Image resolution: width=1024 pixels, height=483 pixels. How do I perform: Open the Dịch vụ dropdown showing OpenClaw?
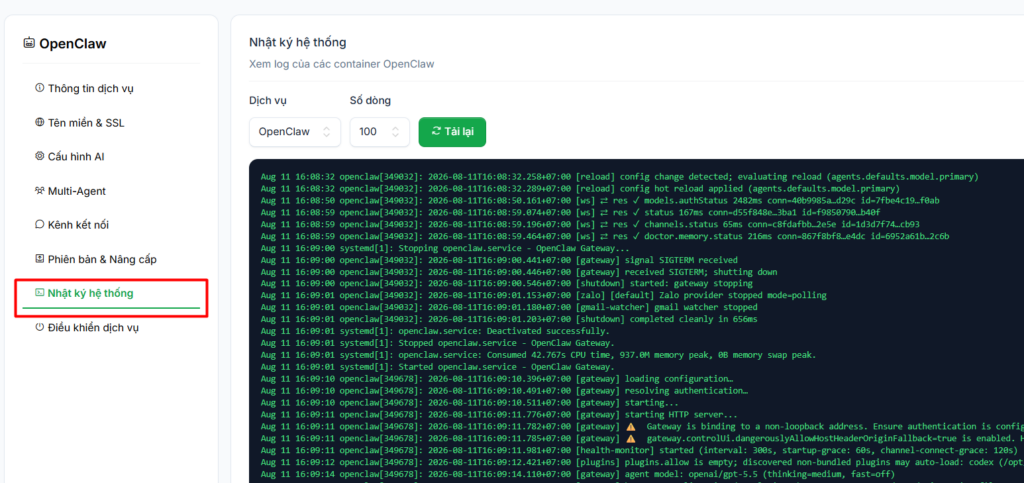click(295, 132)
